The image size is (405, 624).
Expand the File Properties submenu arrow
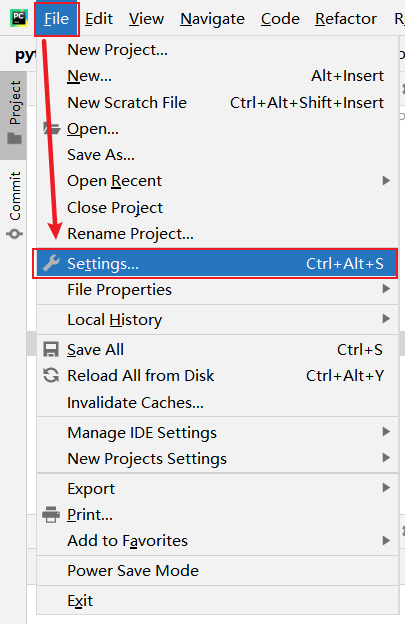[x=386, y=289]
